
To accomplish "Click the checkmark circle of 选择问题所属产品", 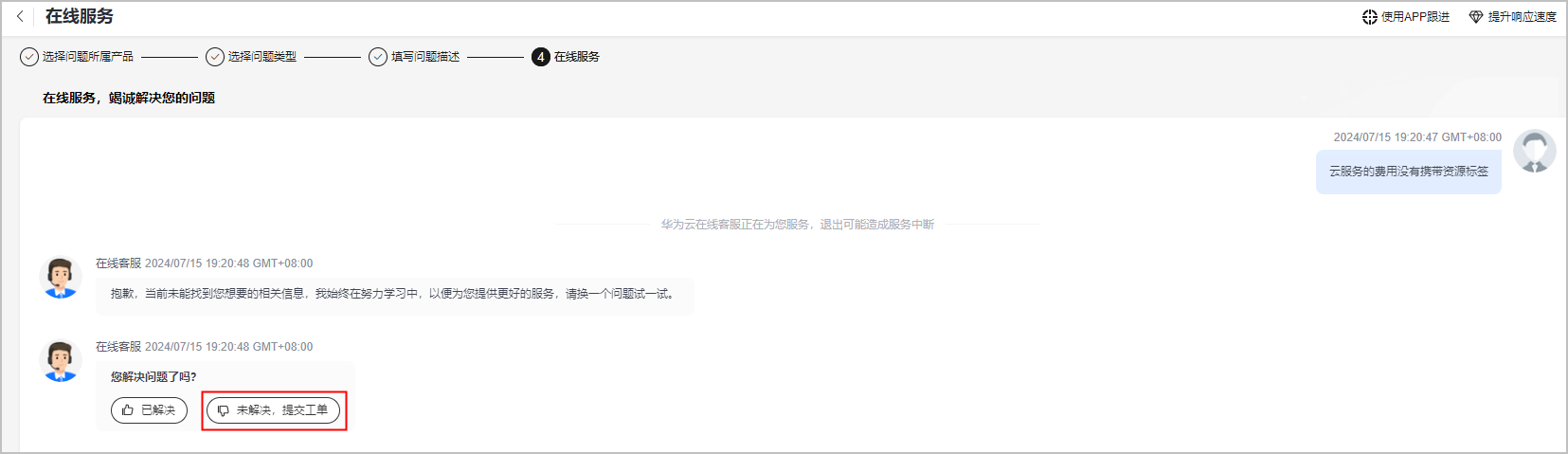I will (29, 57).
